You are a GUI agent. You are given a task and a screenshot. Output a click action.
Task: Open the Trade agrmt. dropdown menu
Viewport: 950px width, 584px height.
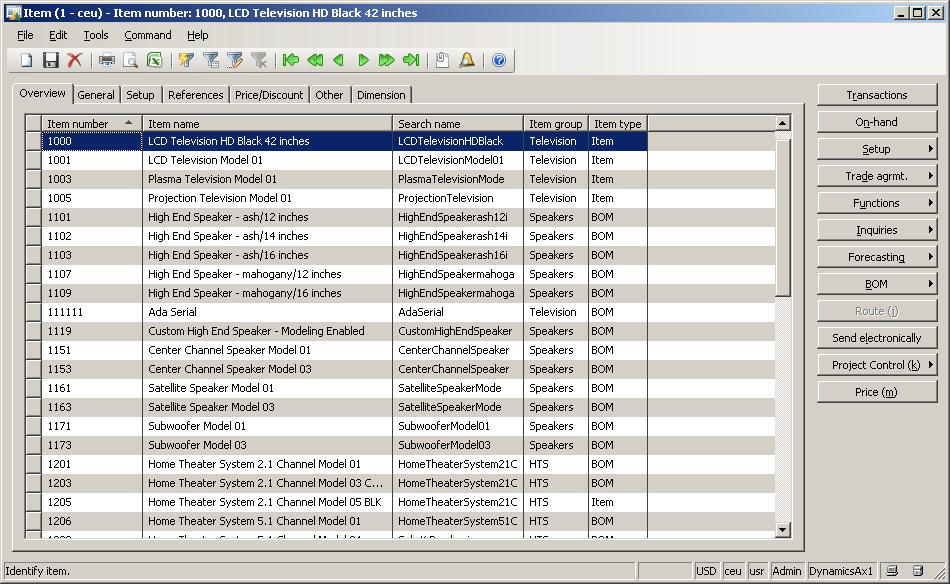[x=877, y=175]
